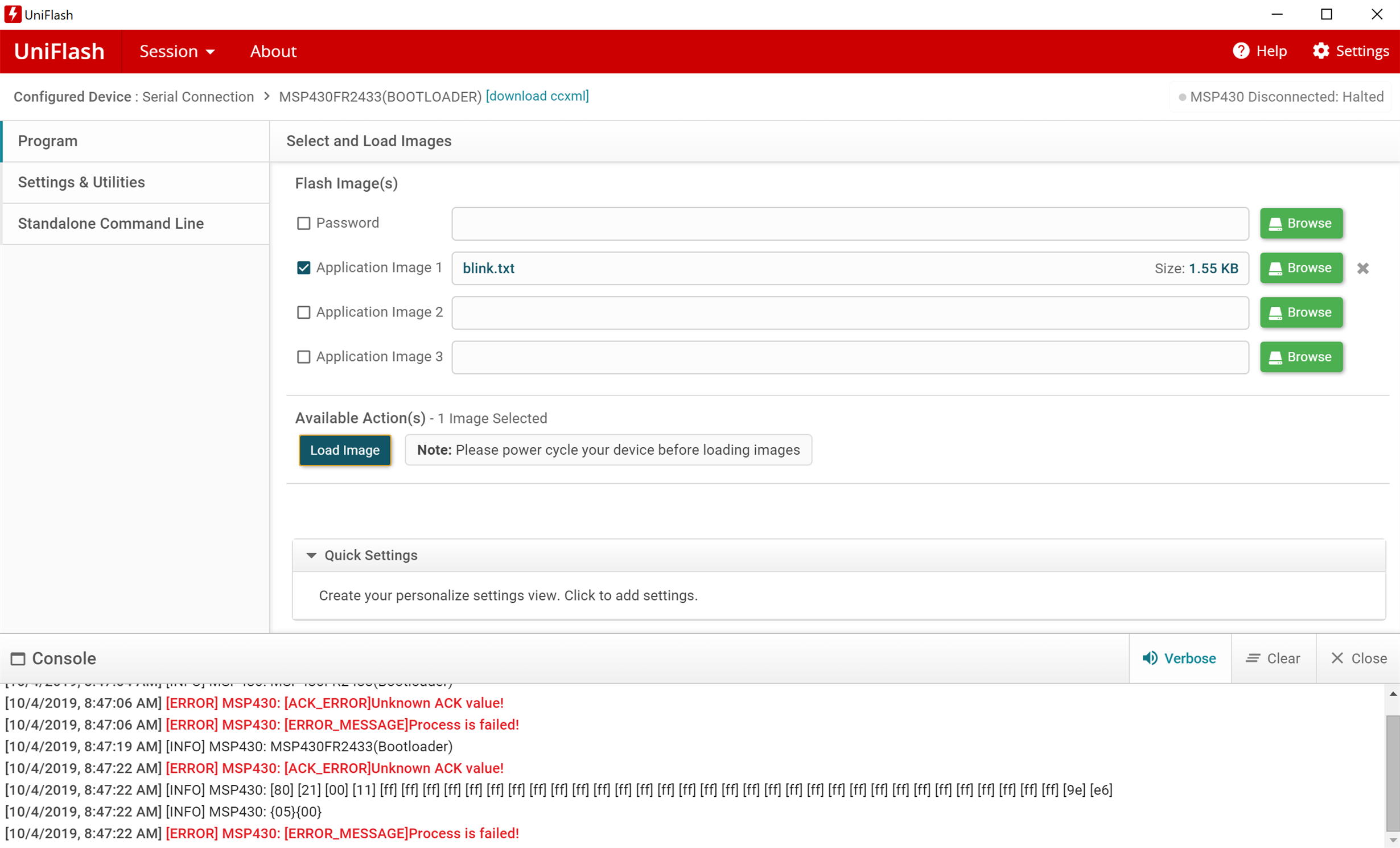
Task: Click console scrollbar down arrow
Action: pyautogui.click(x=1393, y=840)
